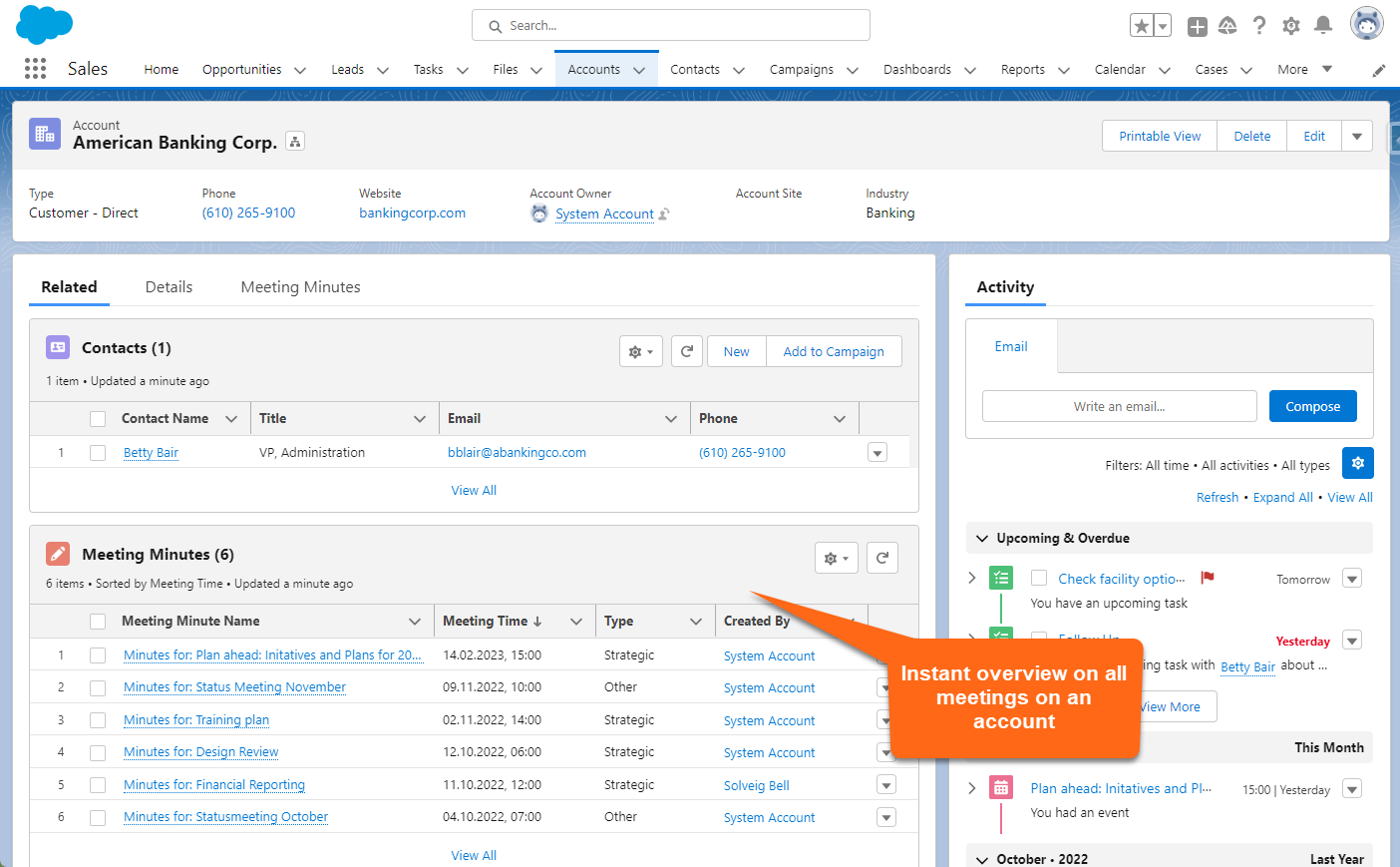The width and height of the screenshot is (1400, 867).
Task: Open the Setup gear icon
Action: coord(1291,26)
